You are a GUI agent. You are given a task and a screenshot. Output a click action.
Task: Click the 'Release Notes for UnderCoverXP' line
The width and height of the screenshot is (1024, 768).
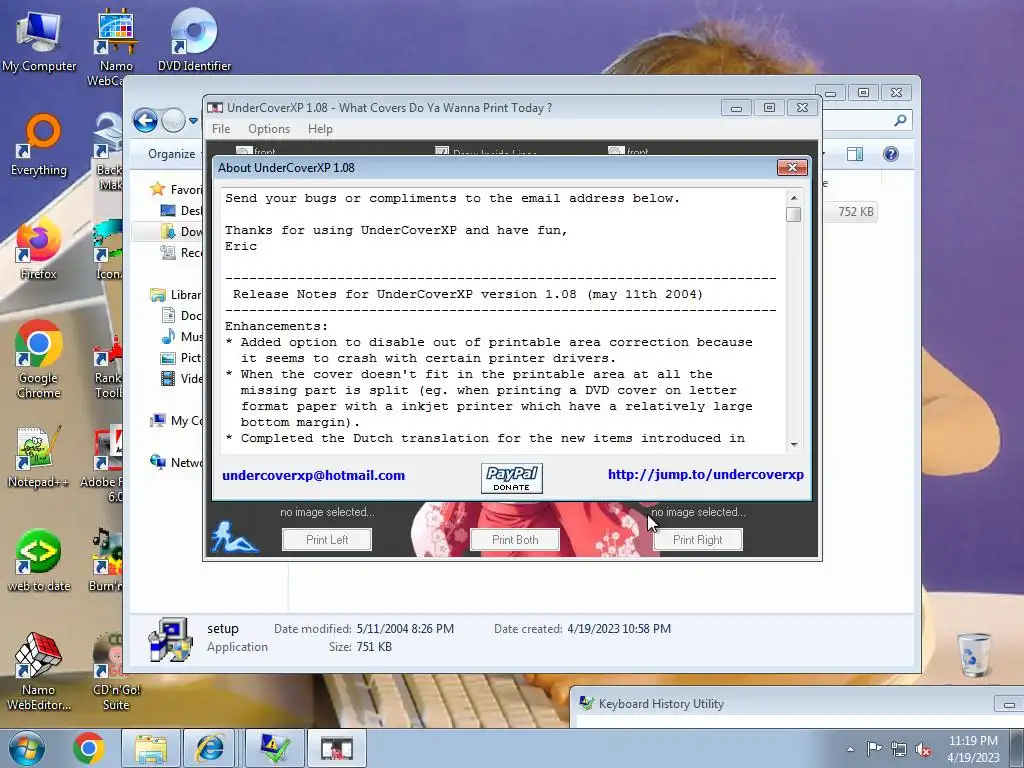468,295
